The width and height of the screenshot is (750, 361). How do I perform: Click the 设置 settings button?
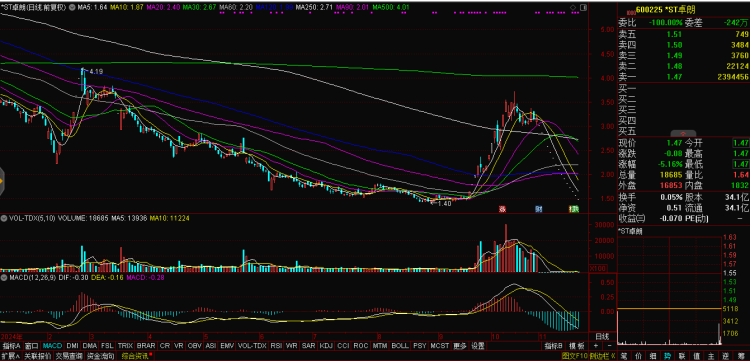[477, 346]
